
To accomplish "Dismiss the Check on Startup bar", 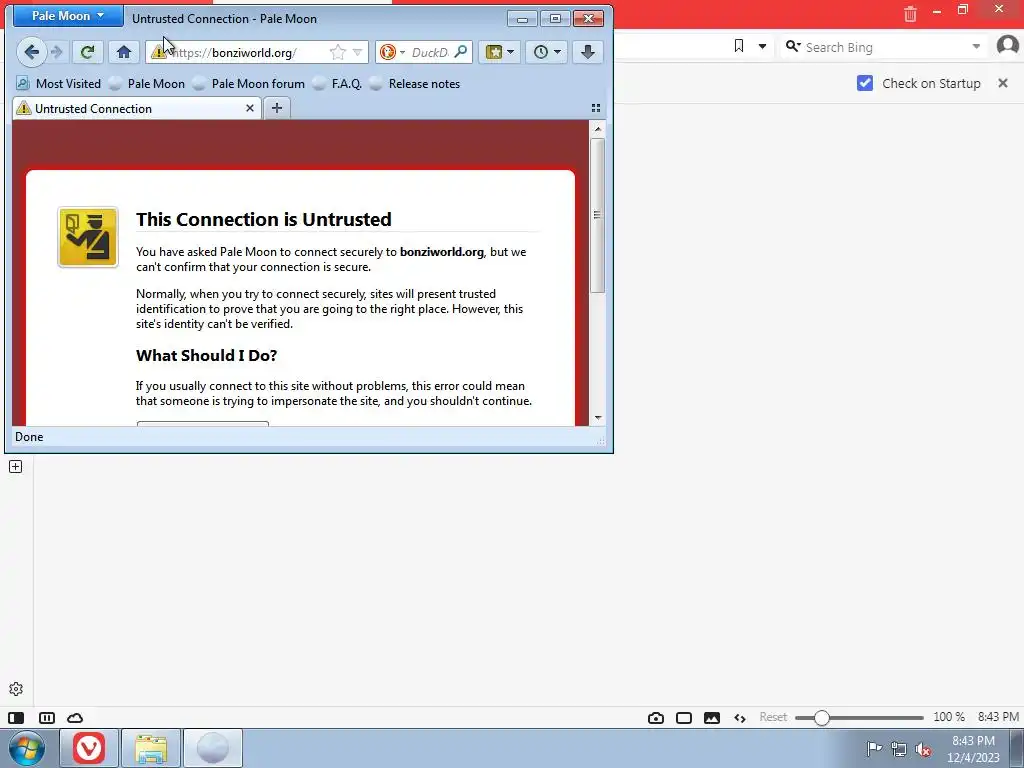I will pyautogui.click(x=1003, y=83).
